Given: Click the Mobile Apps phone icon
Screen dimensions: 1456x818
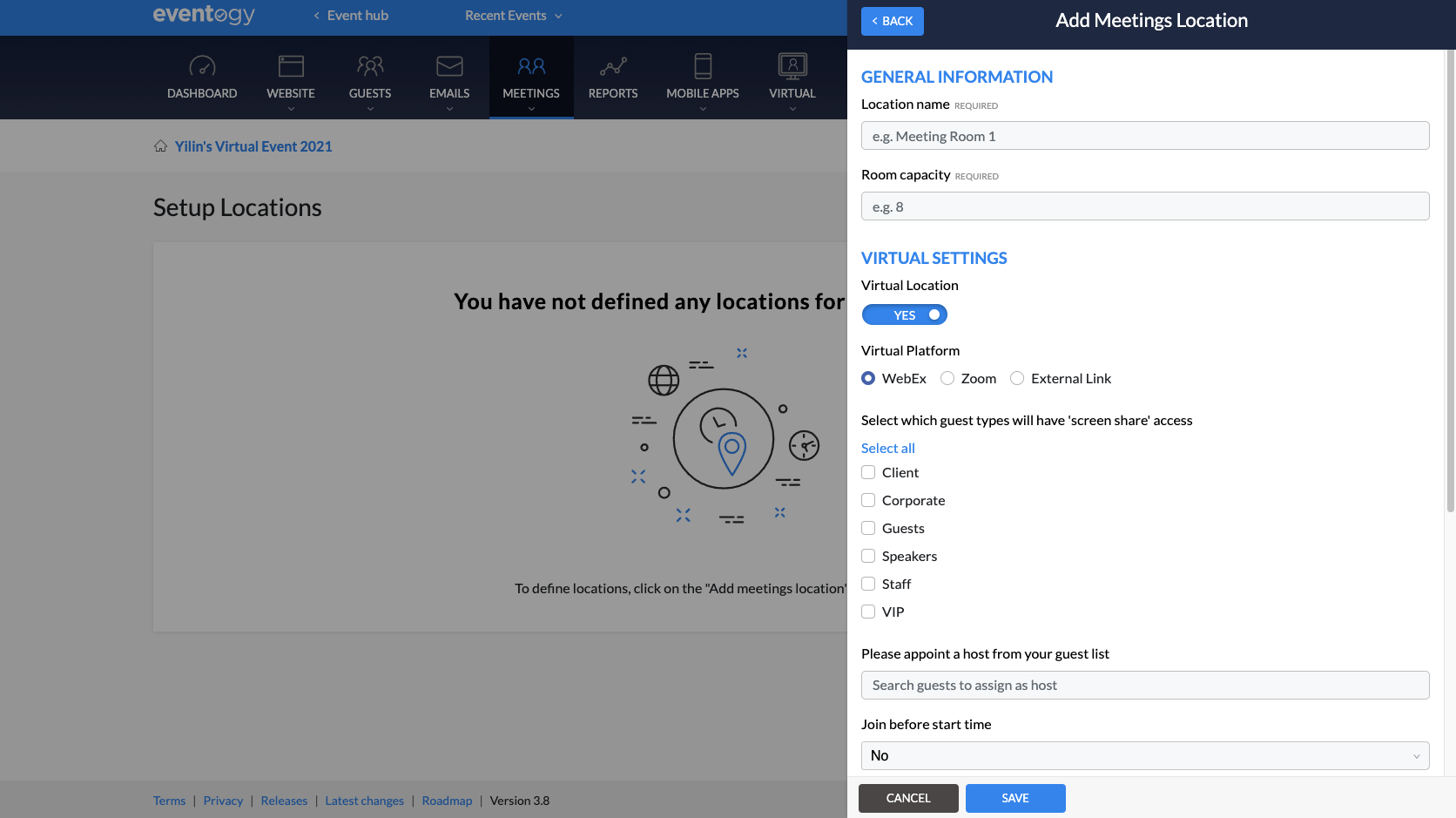Looking at the screenshot, I should click(x=702, y=65).
